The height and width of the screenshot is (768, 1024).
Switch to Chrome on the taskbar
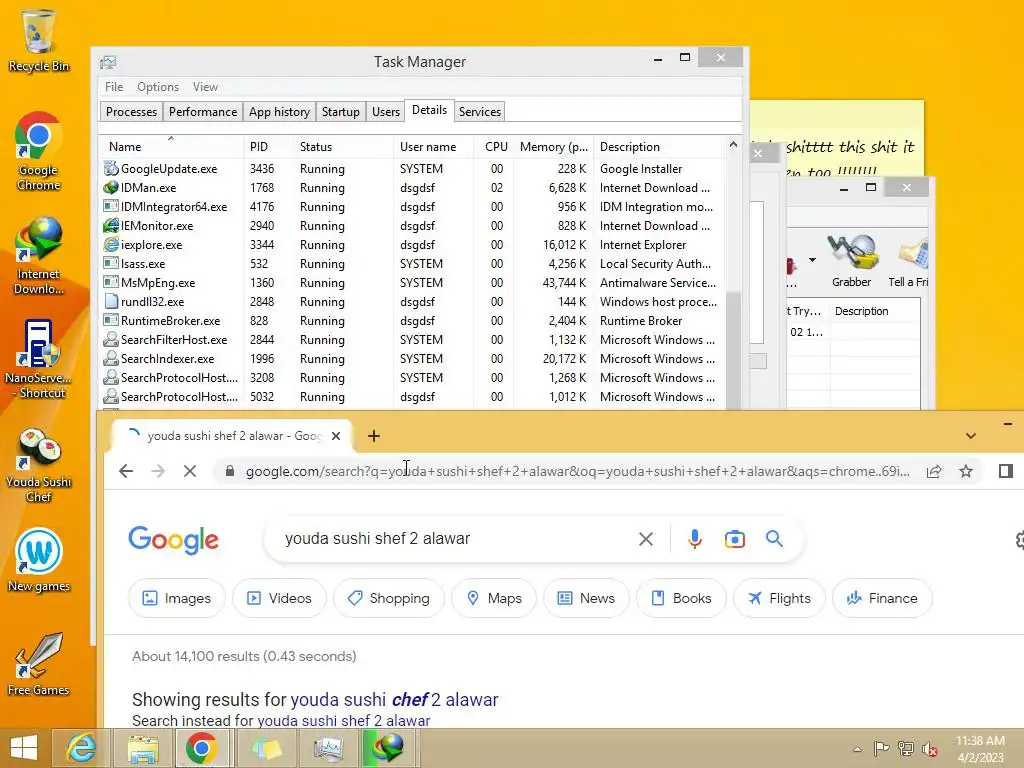click(202, 748)
